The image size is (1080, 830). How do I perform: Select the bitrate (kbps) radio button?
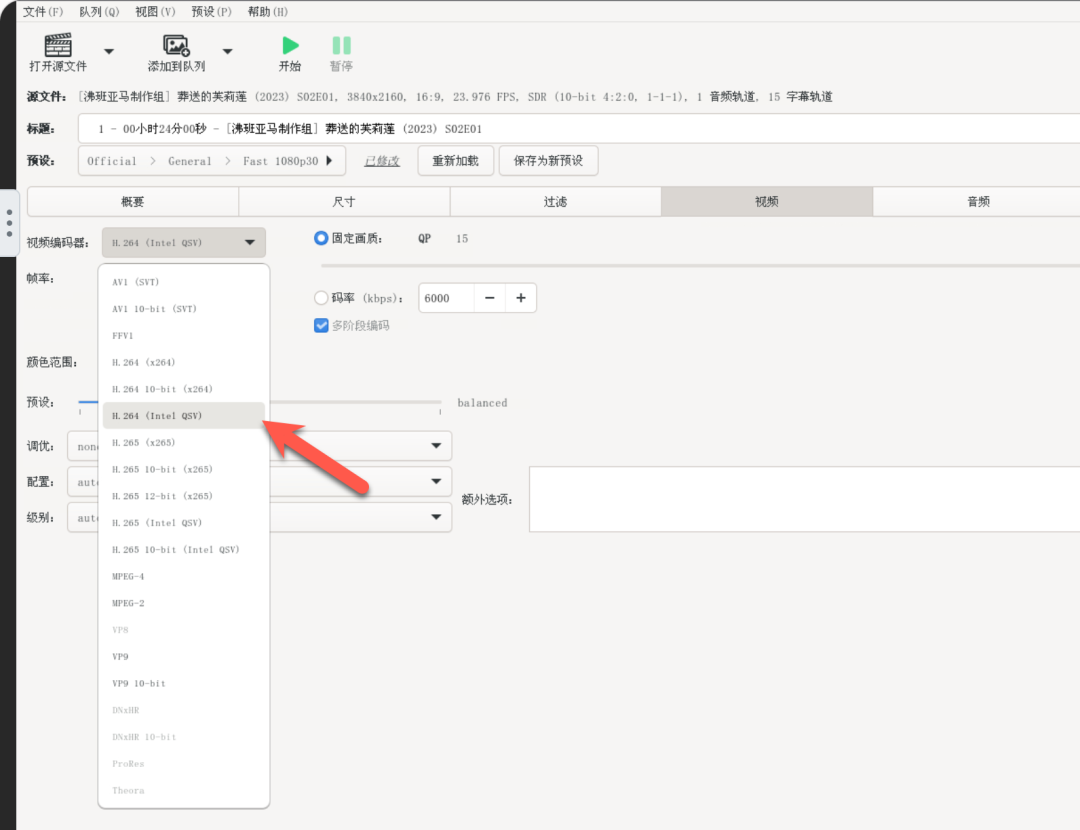320,298
